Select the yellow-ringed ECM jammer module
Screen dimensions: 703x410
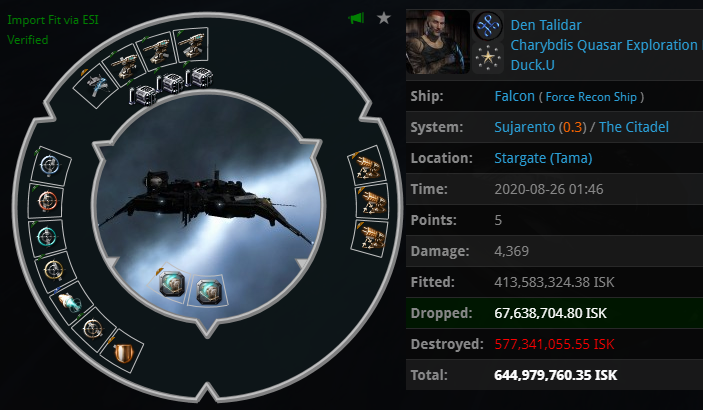pyautogui.click(x=54, y=270)
